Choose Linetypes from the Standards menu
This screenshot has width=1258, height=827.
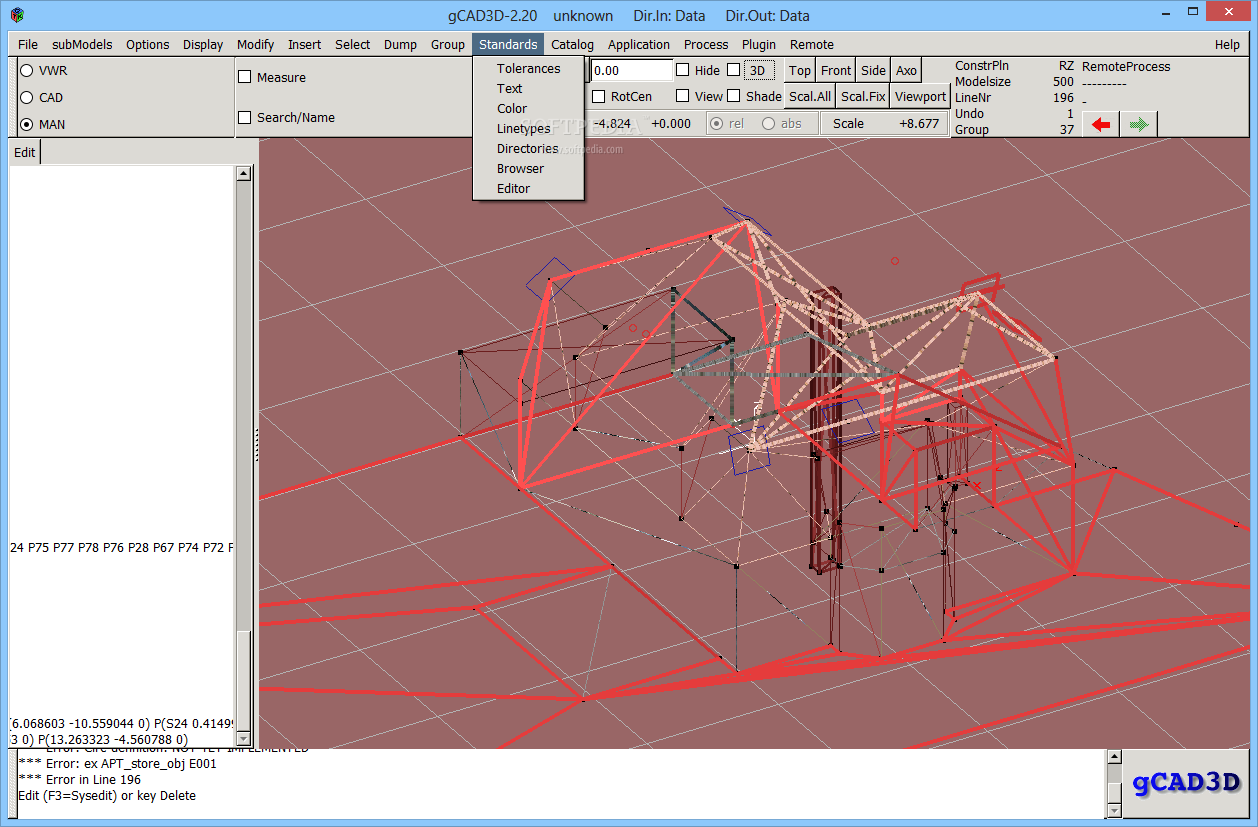(x=528, y=129)
